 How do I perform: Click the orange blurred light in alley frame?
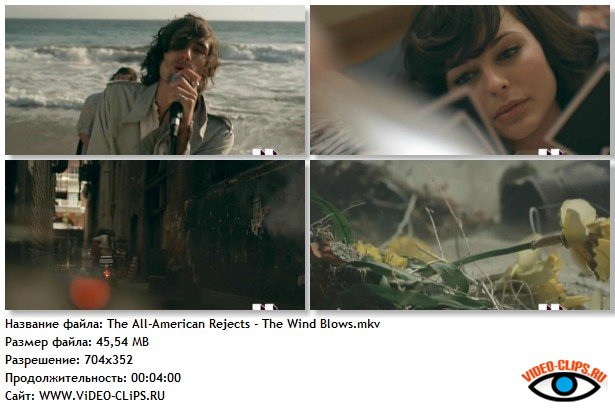coord(90,292)
